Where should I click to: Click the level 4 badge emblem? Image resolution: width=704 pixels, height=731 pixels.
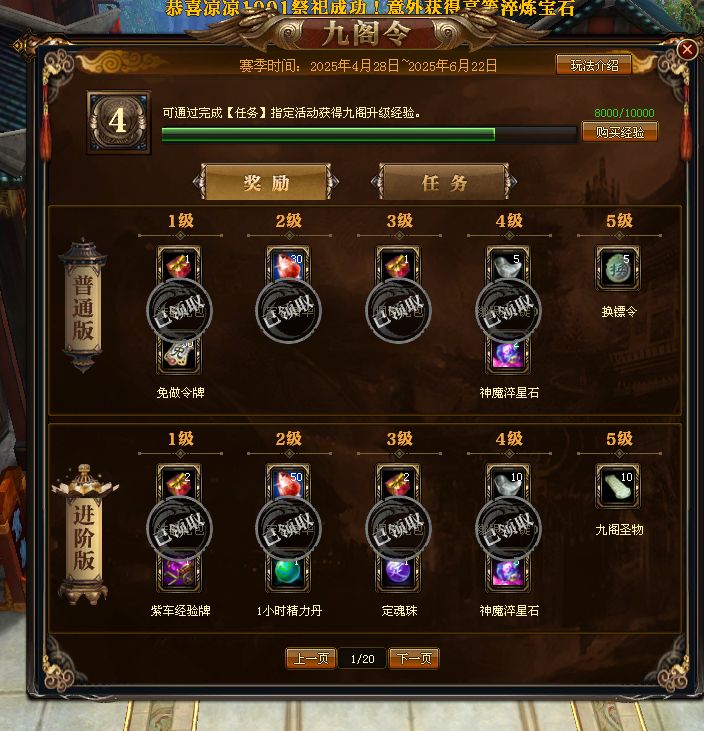tap(119, 122)
